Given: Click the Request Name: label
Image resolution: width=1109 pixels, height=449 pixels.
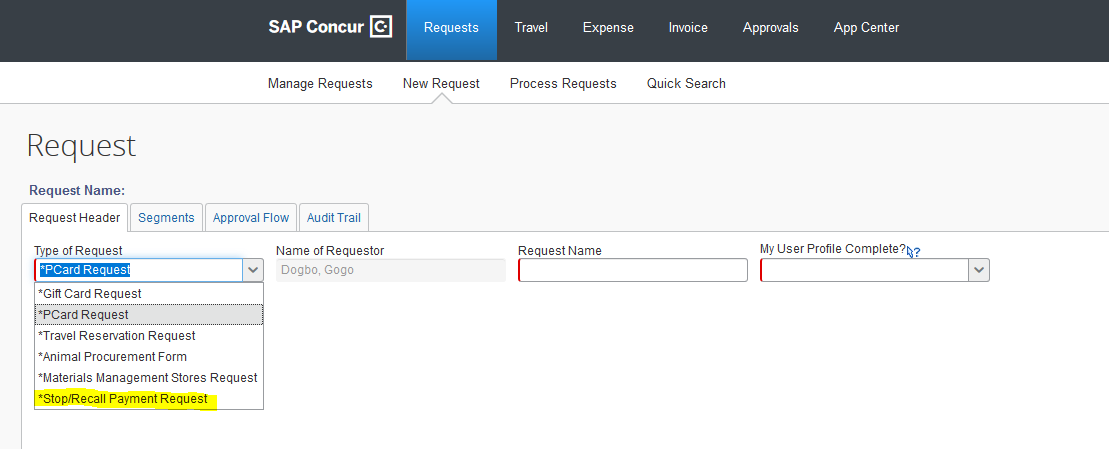Looking at the screenshot, I should pos(77,191).
